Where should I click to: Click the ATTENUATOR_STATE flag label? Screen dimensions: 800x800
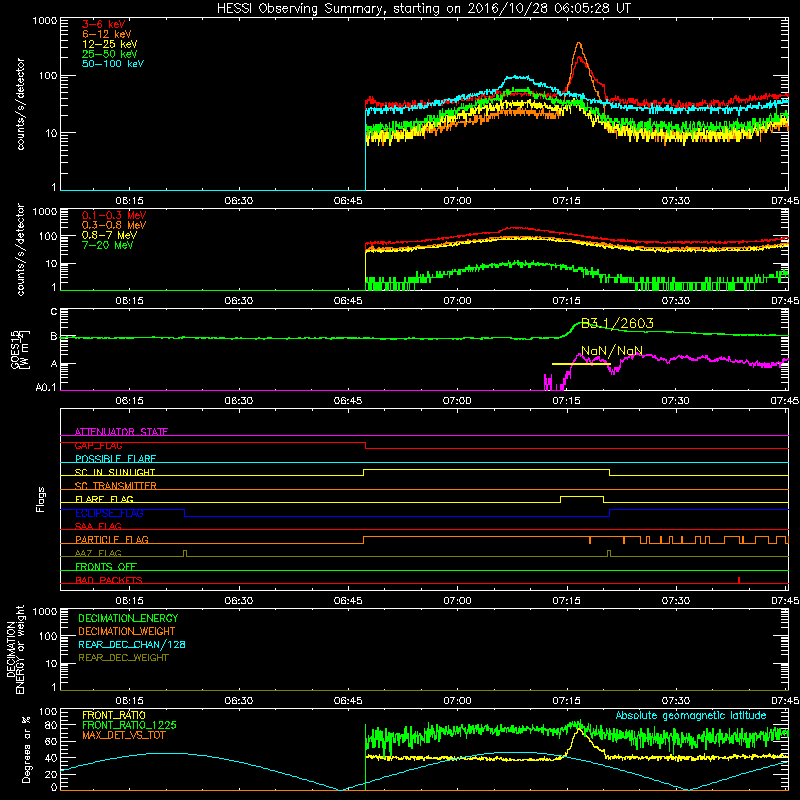[121, 432]
